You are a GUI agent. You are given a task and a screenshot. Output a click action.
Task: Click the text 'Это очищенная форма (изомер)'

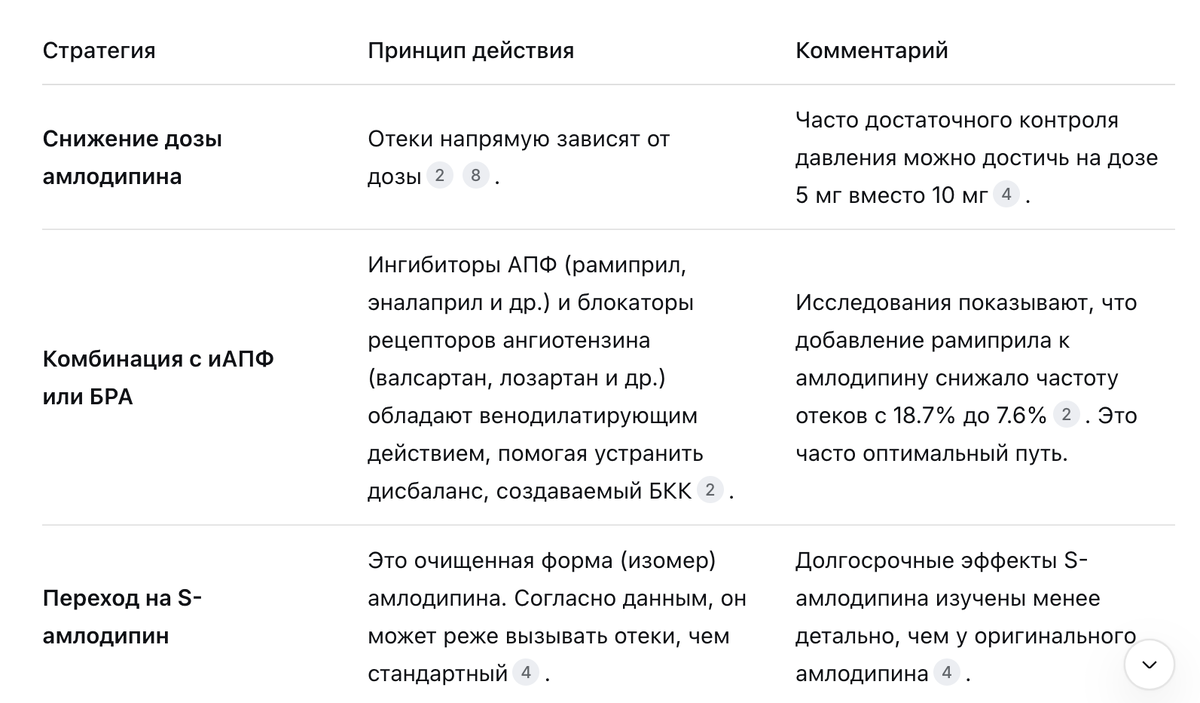(542, 561)
